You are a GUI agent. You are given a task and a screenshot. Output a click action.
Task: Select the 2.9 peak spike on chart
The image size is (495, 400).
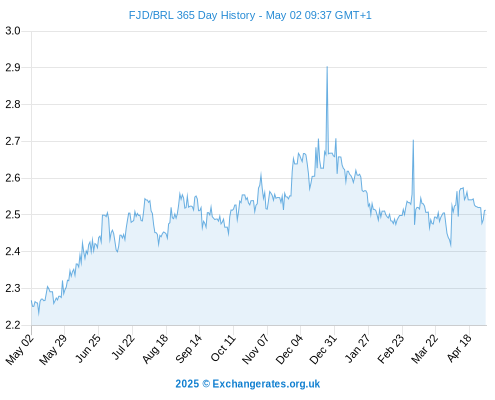(327, 67)
